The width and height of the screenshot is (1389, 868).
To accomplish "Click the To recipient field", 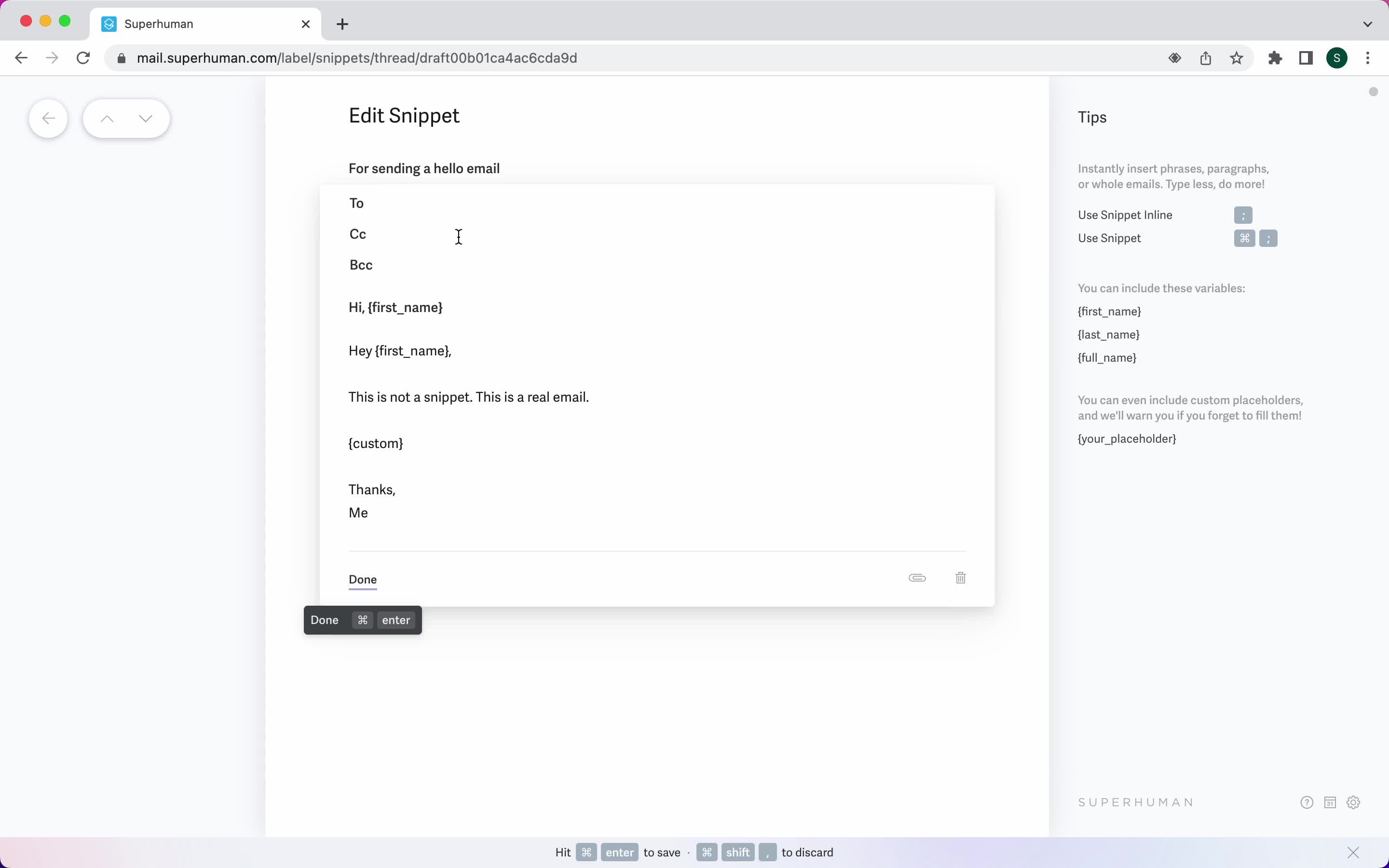I will coord(657,203).
